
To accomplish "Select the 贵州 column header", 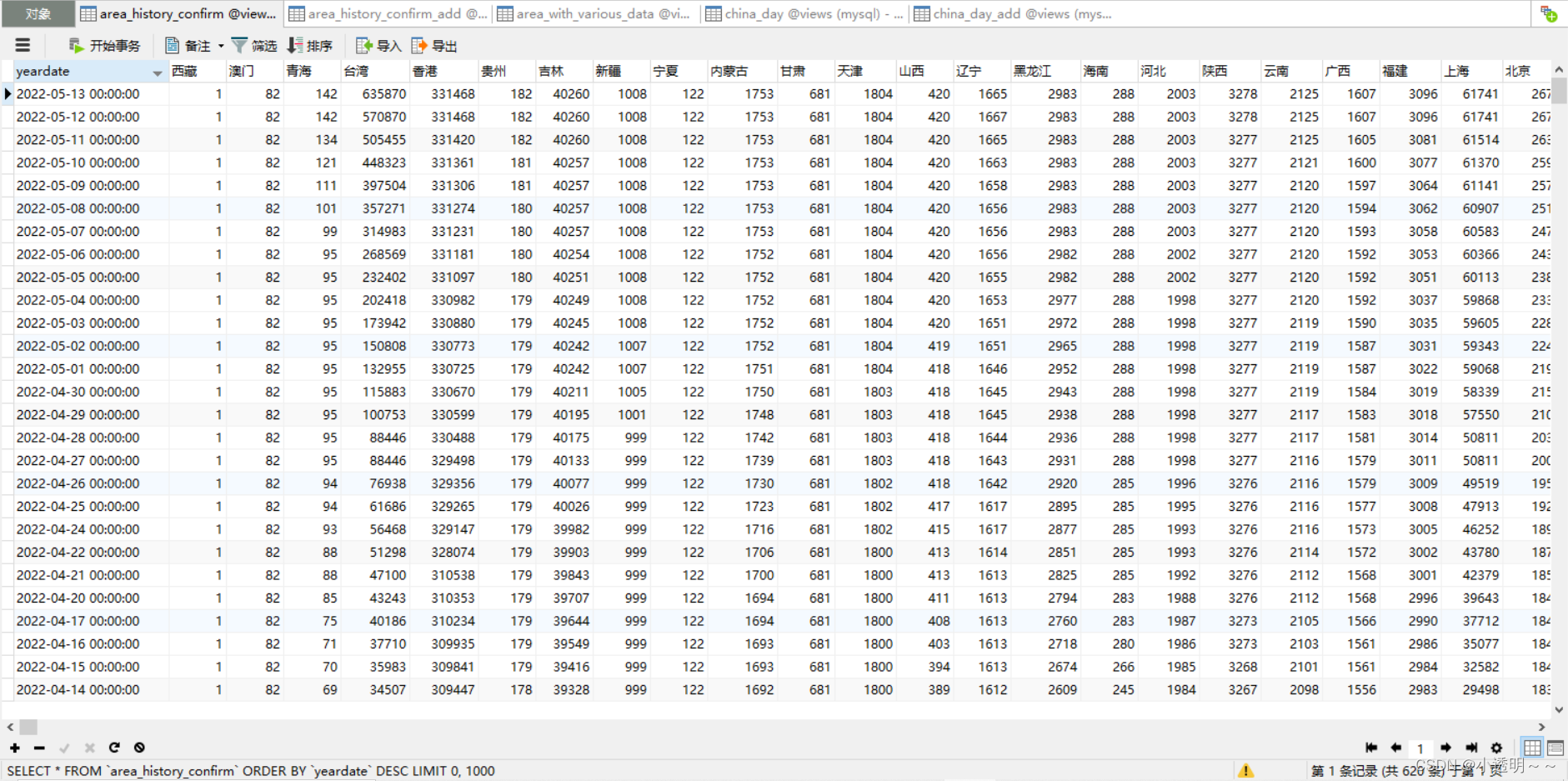I will (x=507, y=71).
